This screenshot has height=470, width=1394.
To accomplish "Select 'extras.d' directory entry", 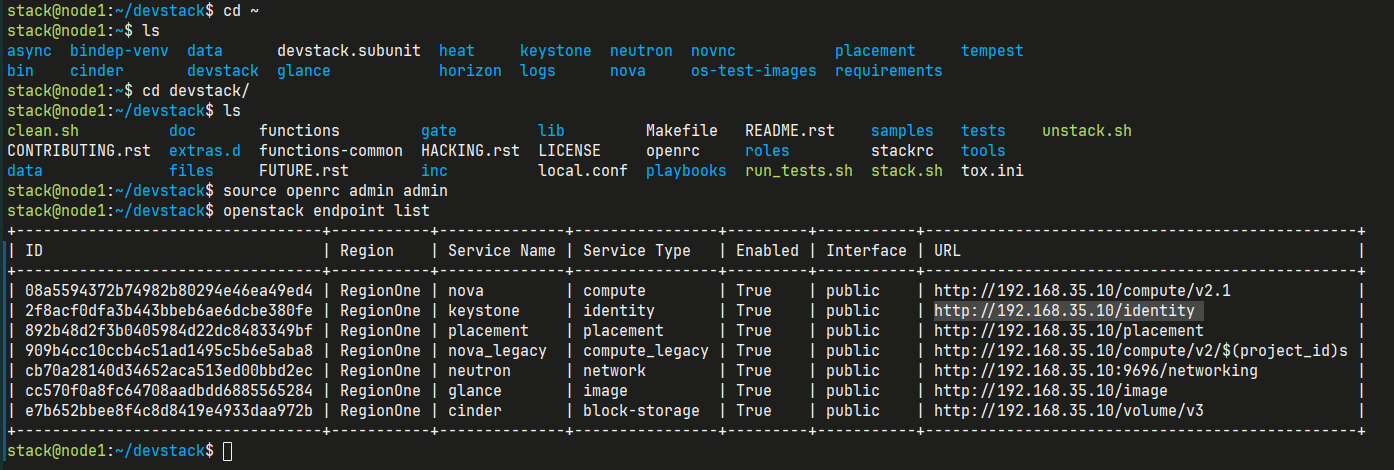I will coord(205,150).
